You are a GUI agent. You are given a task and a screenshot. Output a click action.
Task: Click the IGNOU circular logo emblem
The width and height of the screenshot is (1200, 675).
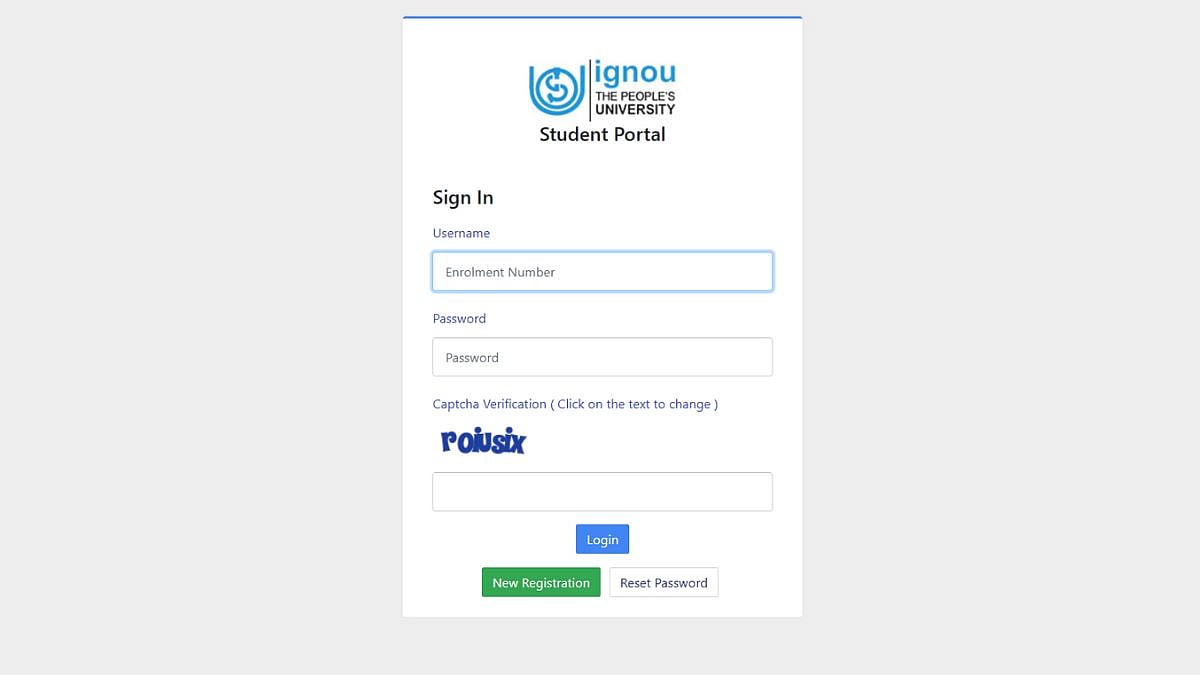point(555,89)
